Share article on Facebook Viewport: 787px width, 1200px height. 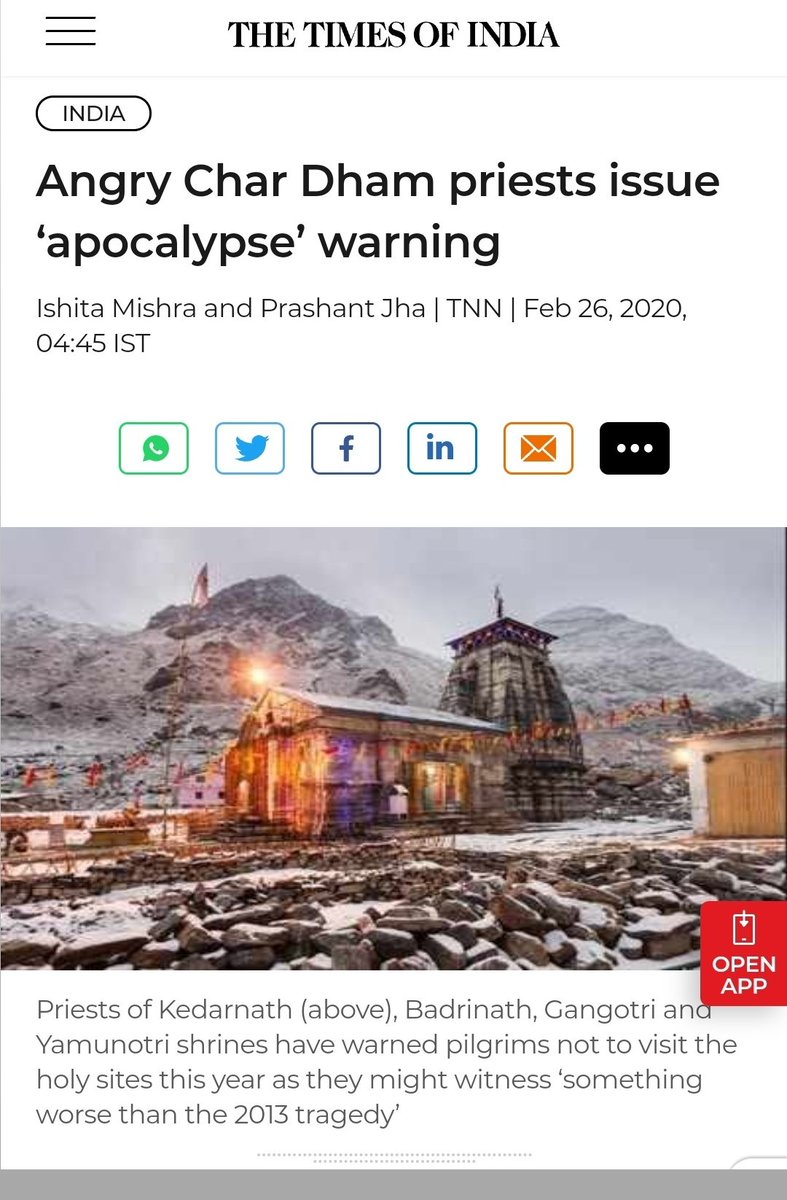(346, 448)
